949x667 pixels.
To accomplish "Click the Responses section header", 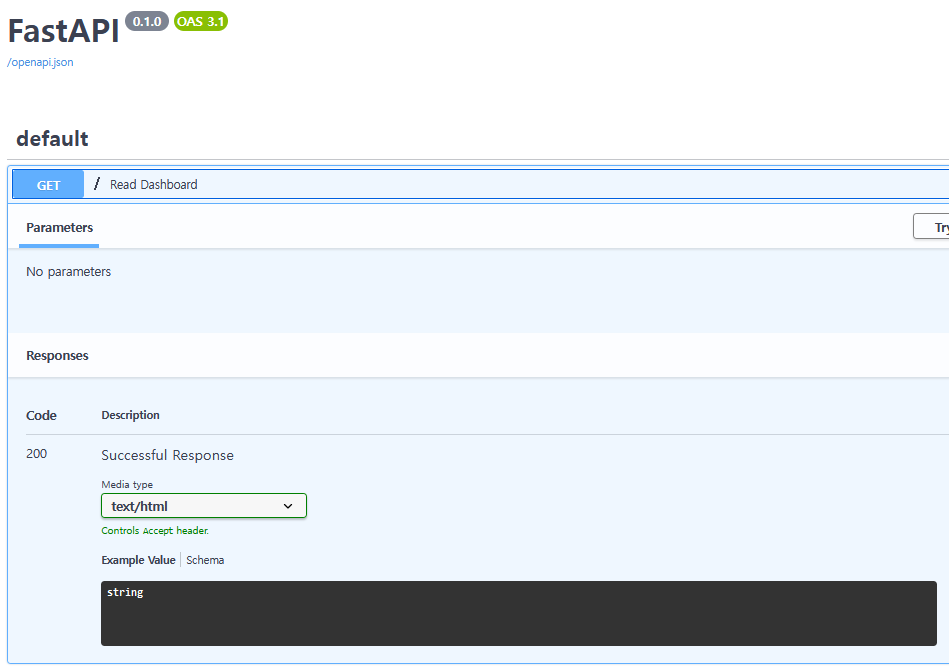I will (x=57, y=356).
